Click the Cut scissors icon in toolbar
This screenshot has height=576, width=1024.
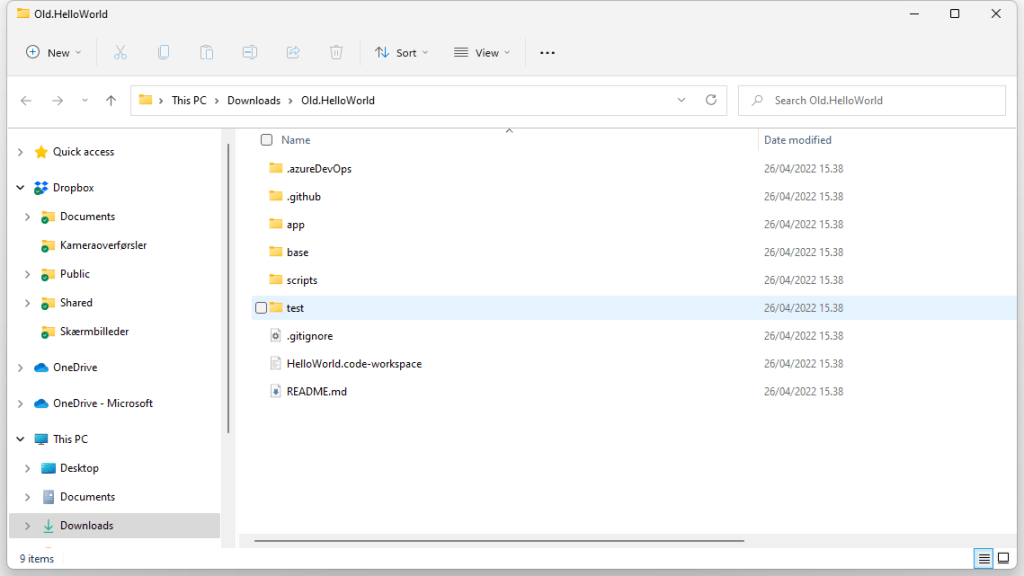point(120,52)
